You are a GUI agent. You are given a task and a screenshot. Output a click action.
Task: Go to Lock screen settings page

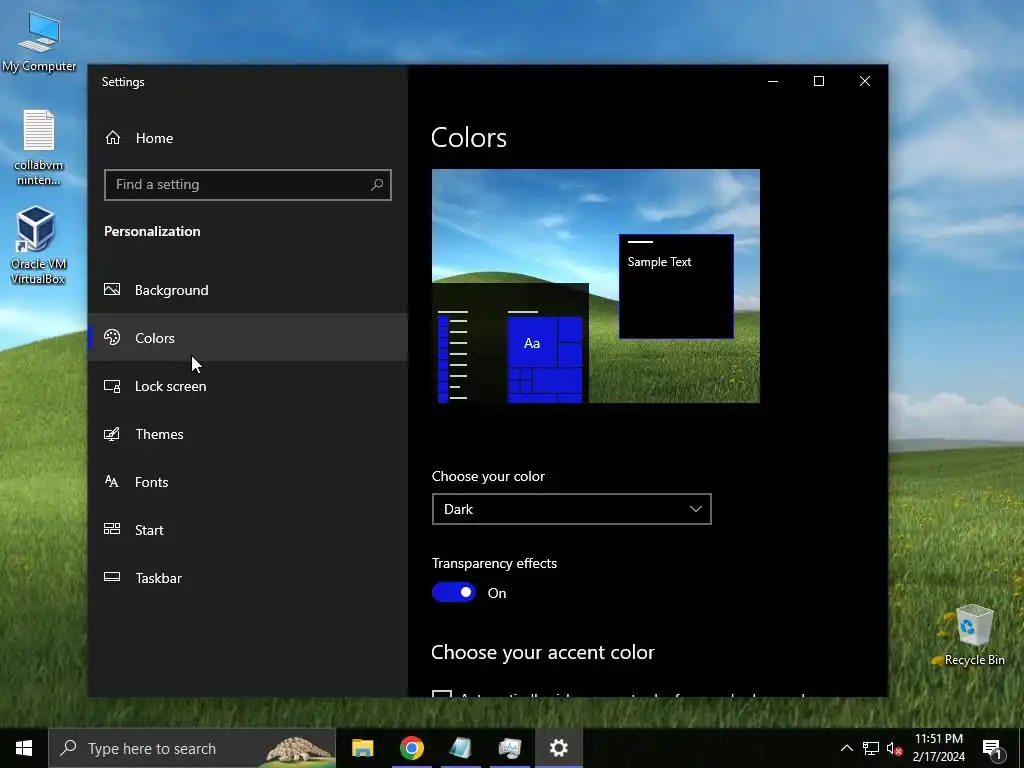[248, 386]
